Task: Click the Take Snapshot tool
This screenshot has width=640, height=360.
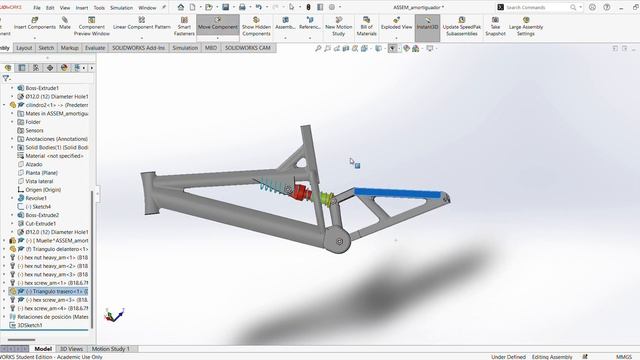Action: (x=495, y=27)
